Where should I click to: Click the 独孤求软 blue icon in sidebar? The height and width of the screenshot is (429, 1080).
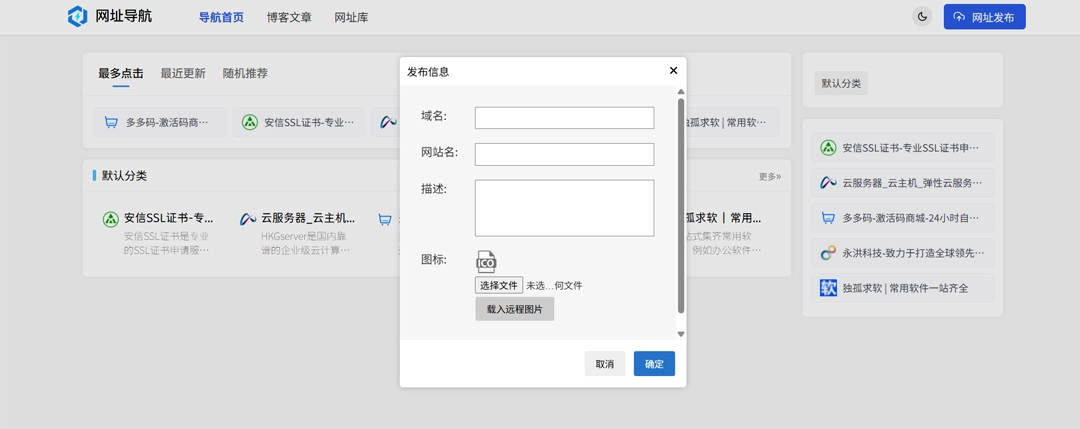pos(828,288)
